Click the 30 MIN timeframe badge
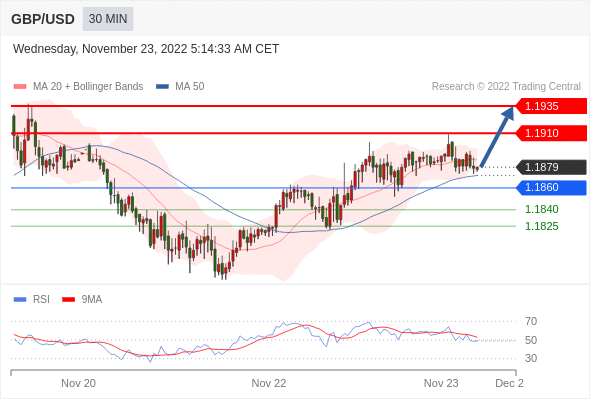 [108, 19]
